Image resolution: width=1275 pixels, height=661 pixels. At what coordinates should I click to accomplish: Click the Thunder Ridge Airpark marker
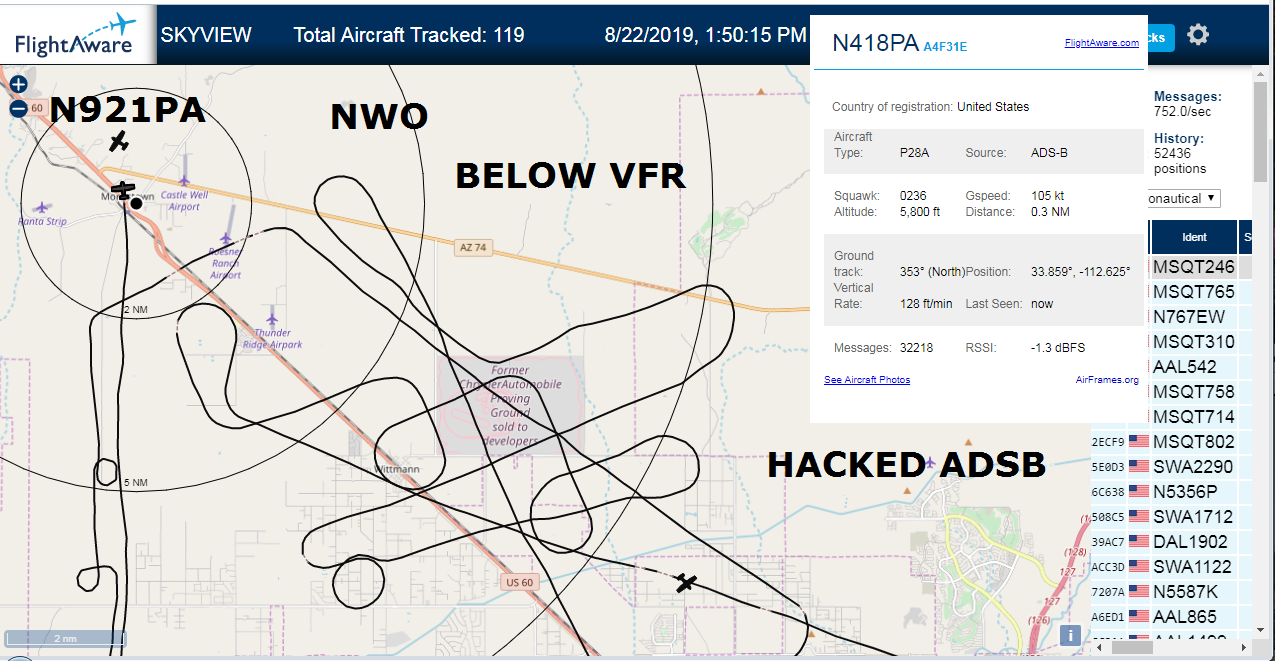[272, 319]
